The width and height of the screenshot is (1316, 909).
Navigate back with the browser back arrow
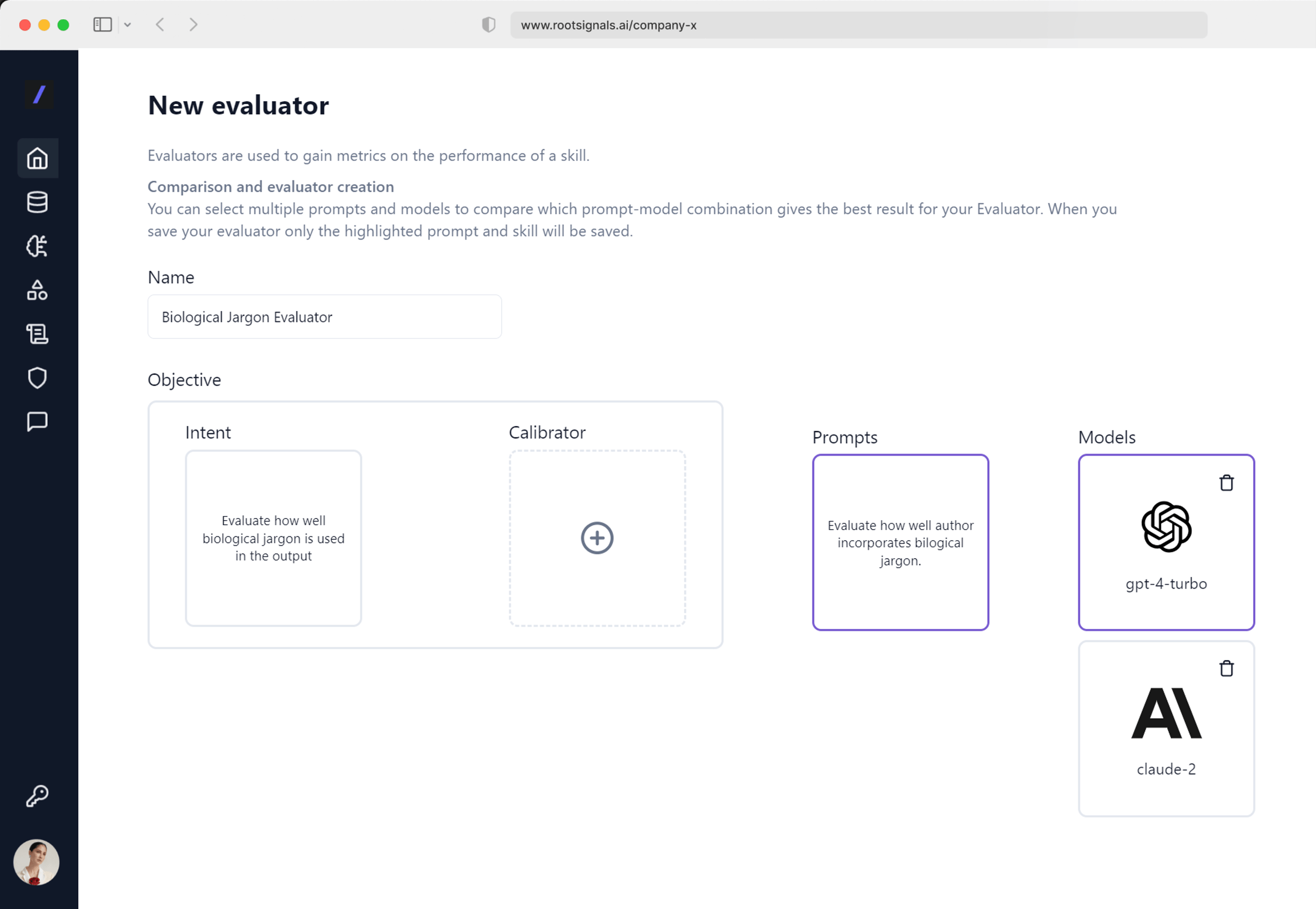coord(161,24)
